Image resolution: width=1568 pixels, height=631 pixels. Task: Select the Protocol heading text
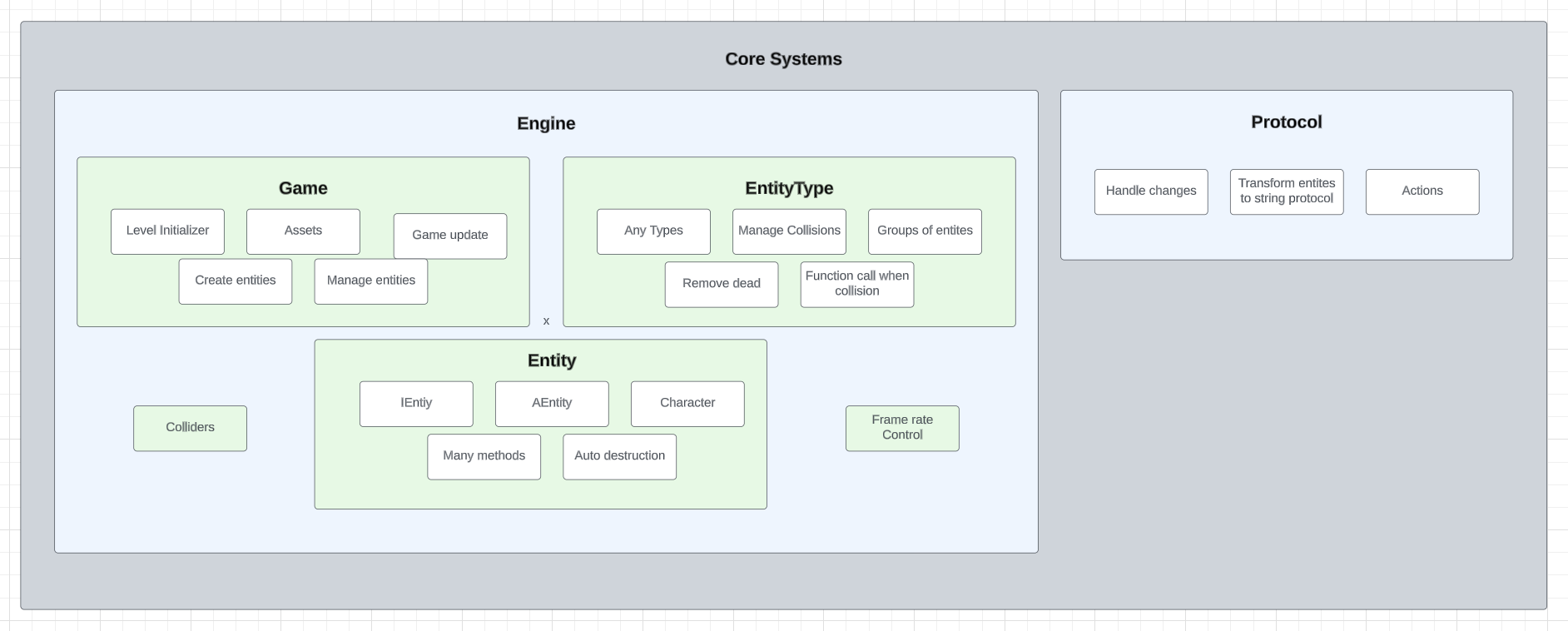click(1287, 122)
